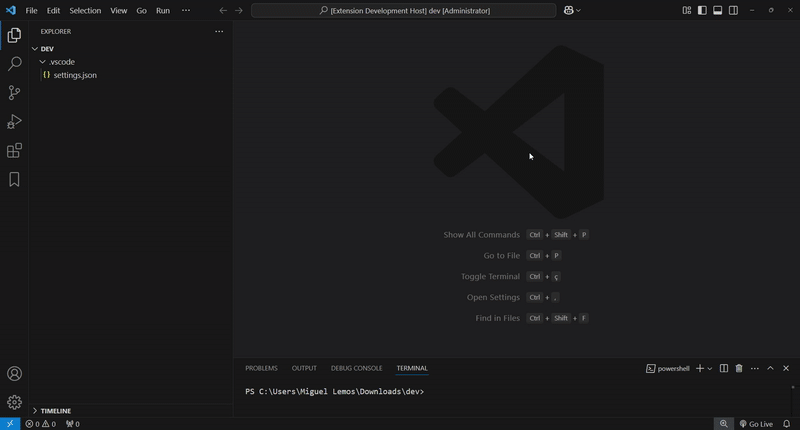
Task: Maximize the panel with up chevron
Action: coord(770,368)
